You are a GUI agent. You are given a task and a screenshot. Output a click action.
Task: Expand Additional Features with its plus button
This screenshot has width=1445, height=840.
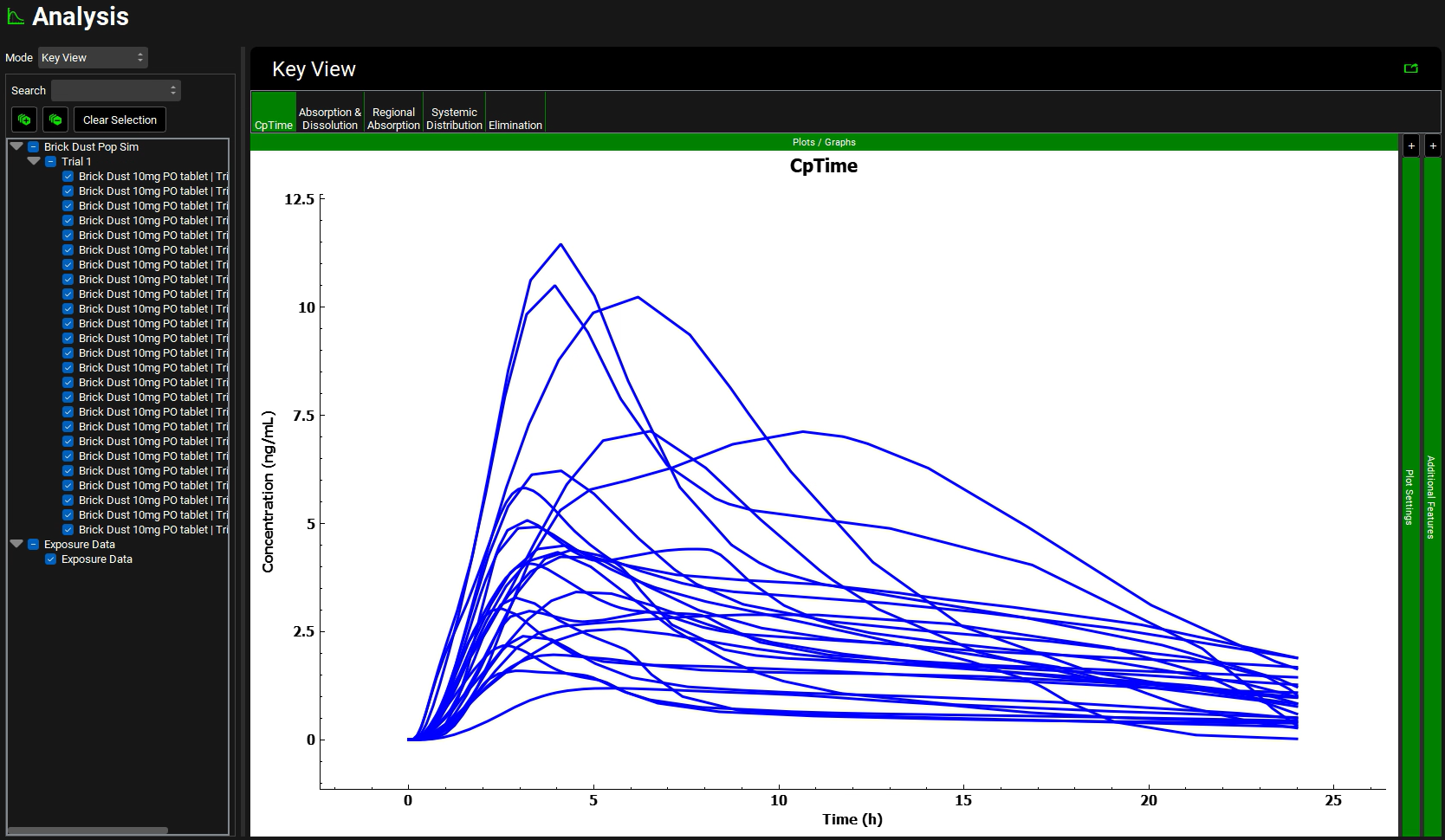1433,145
